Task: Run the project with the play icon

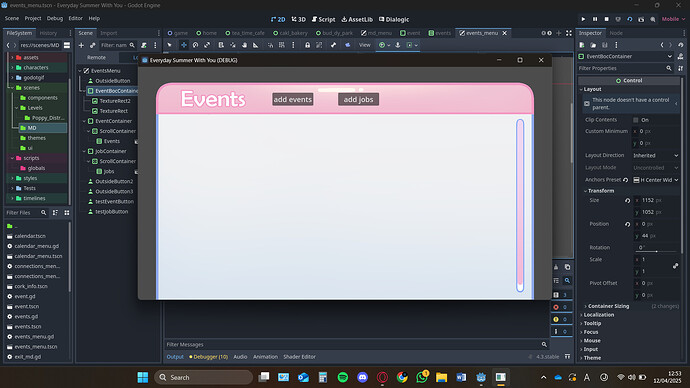Action: tap(583, 19)
